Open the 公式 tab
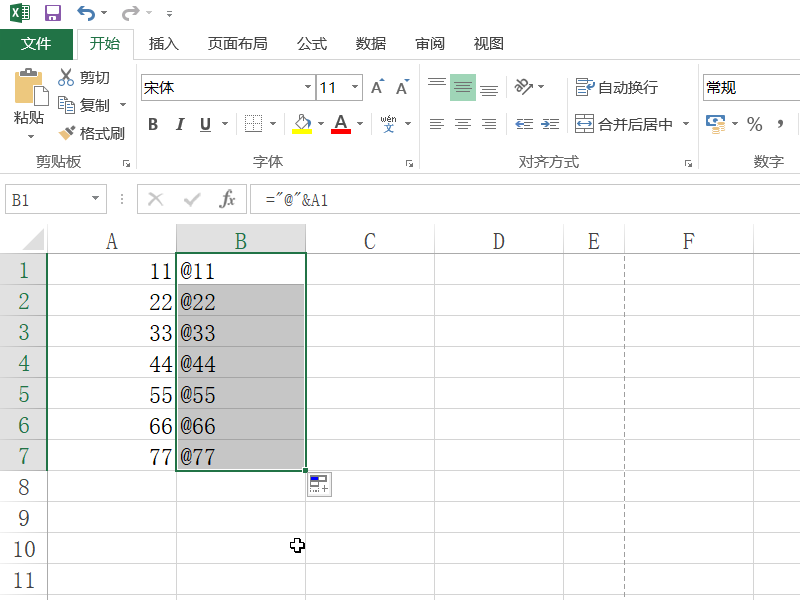Viewport: 800px width, 600px height. pyautogui.click(x=312, y=44)
